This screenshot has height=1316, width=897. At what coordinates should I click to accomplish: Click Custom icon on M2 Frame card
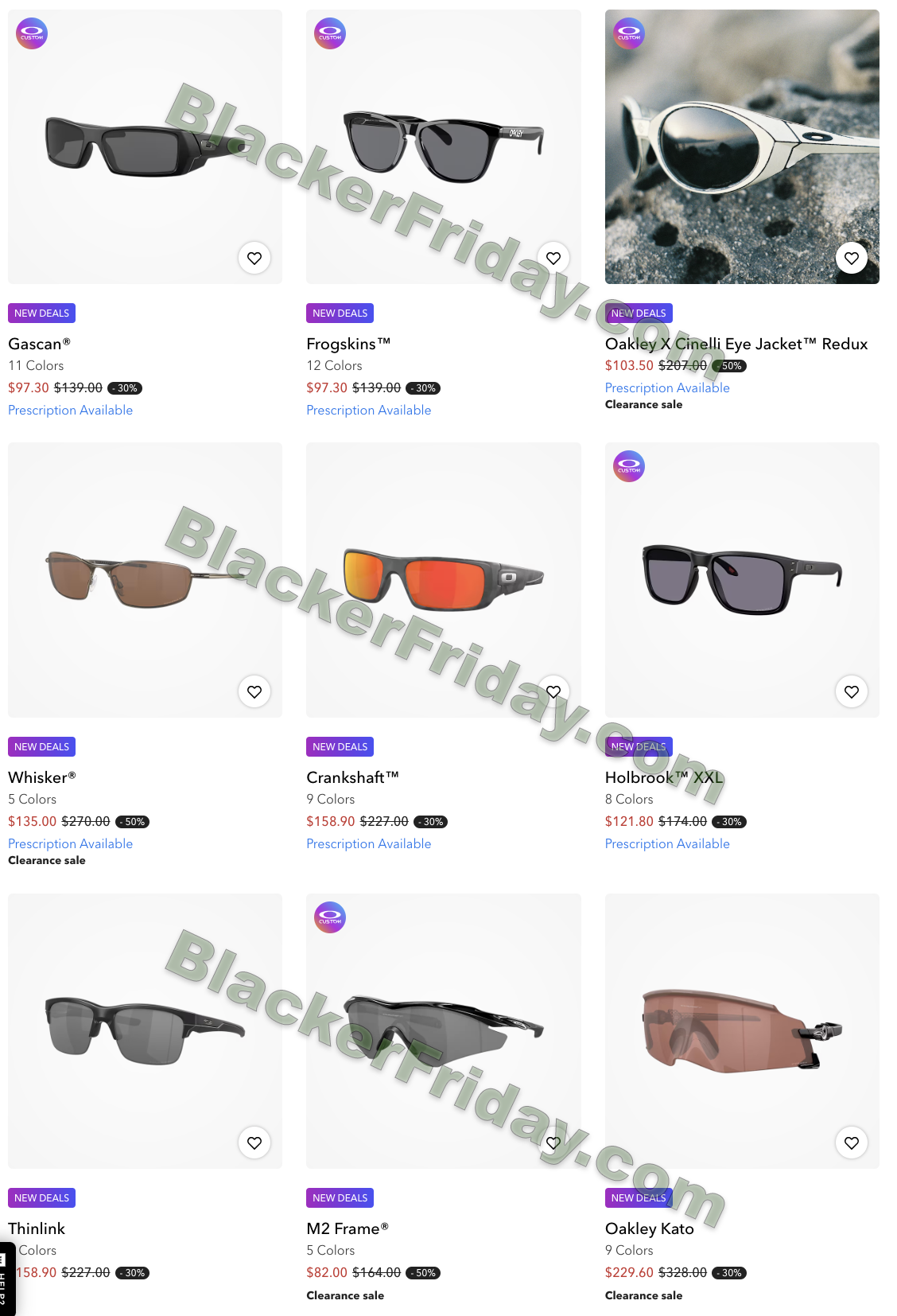click(330, 917)
